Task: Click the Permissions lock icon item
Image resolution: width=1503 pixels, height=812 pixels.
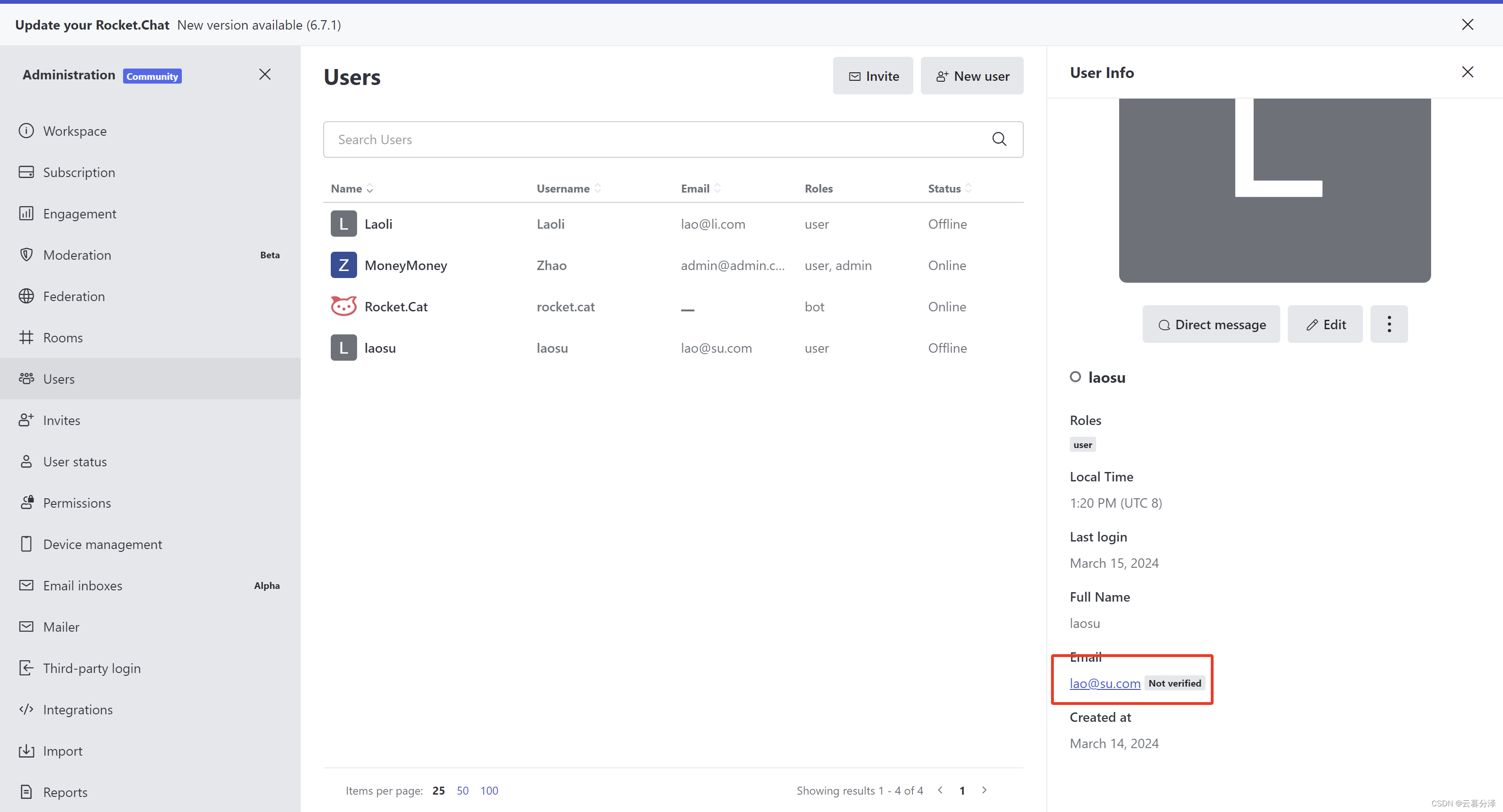Action: [77, 503]
